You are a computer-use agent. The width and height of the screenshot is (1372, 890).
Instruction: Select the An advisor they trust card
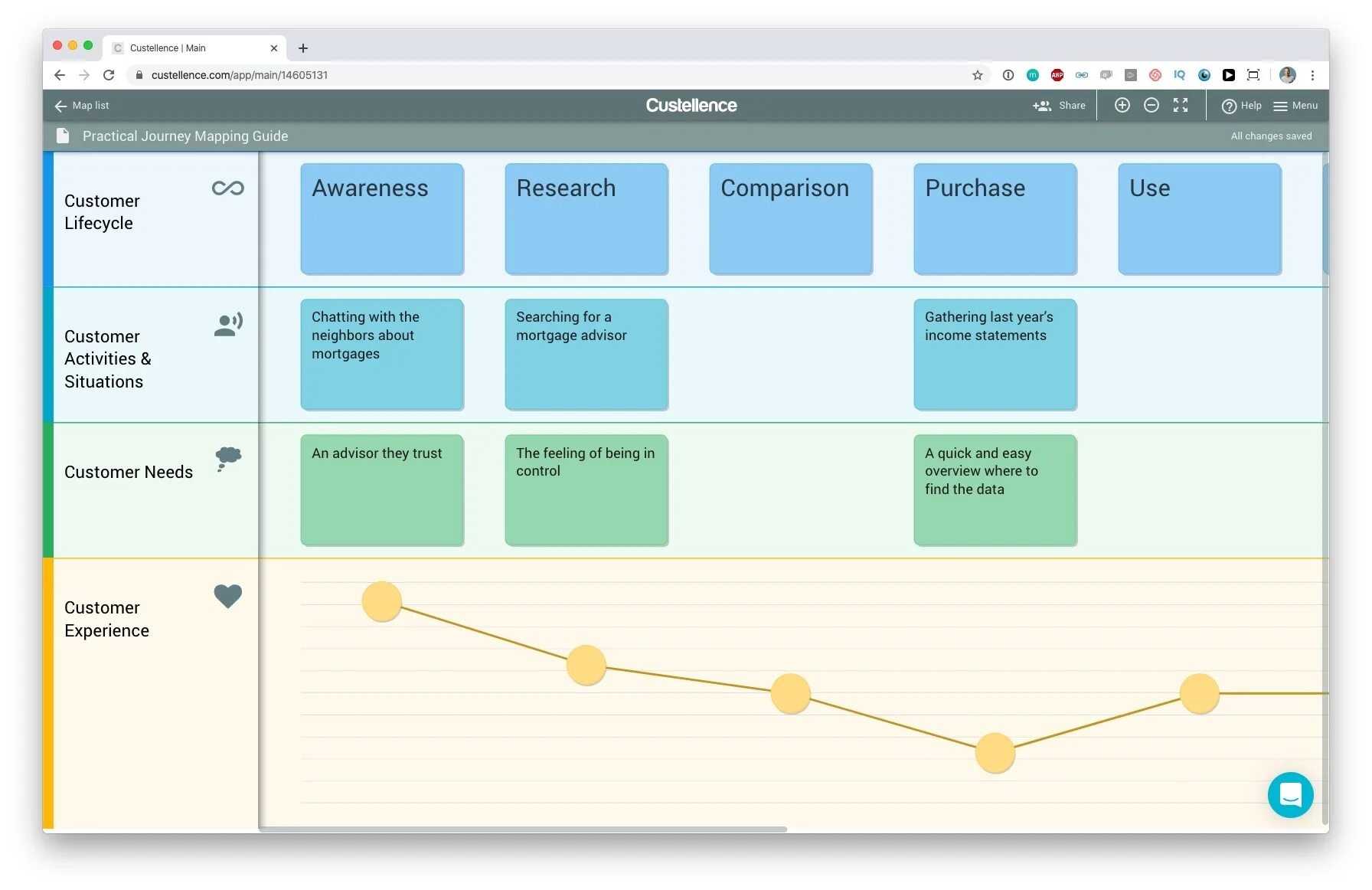(382, 490)
